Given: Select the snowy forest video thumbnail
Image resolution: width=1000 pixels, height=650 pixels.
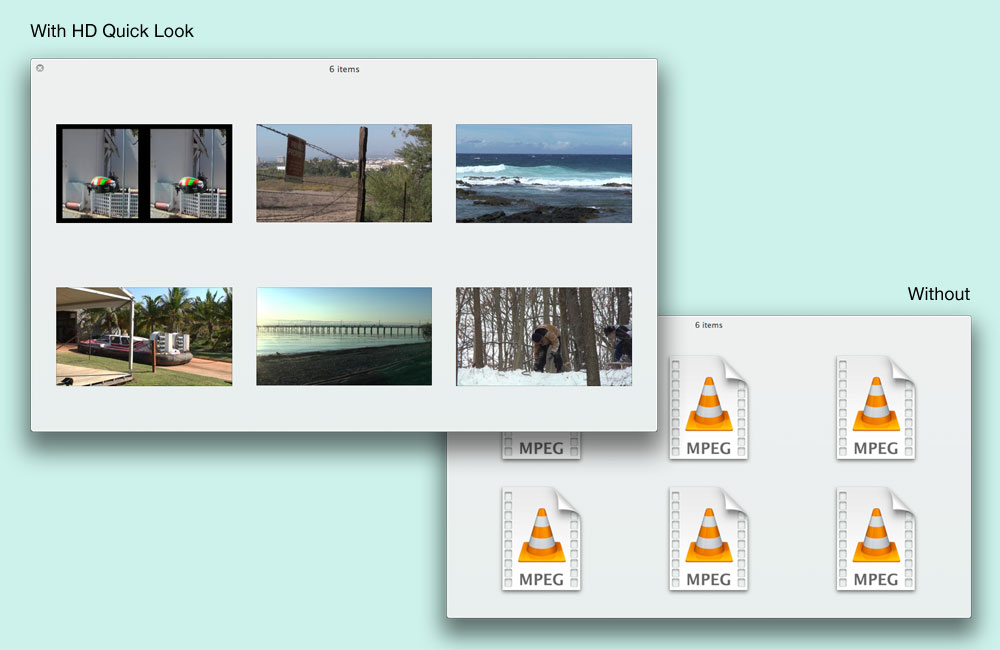Looking at the screenshot, I should (x=544, y=336).
